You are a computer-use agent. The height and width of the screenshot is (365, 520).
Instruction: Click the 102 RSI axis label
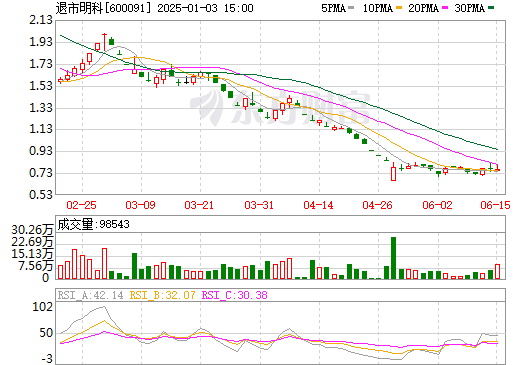click(x=43, y=307)
